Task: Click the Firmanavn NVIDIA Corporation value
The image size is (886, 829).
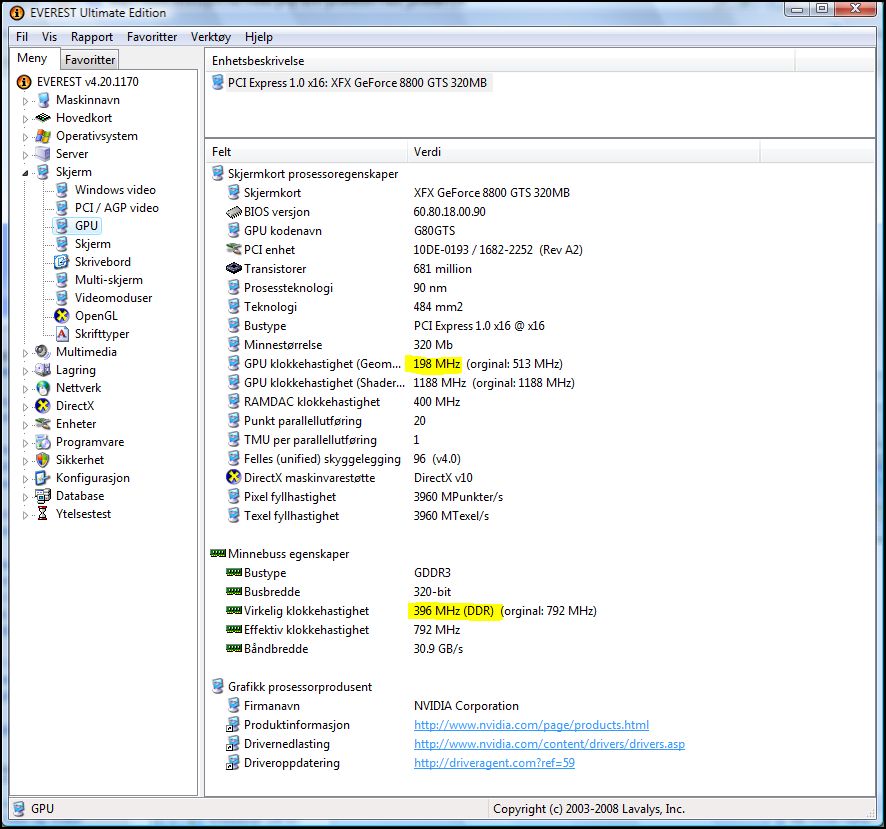Action: pyautogui.click(x=466, y=706)
